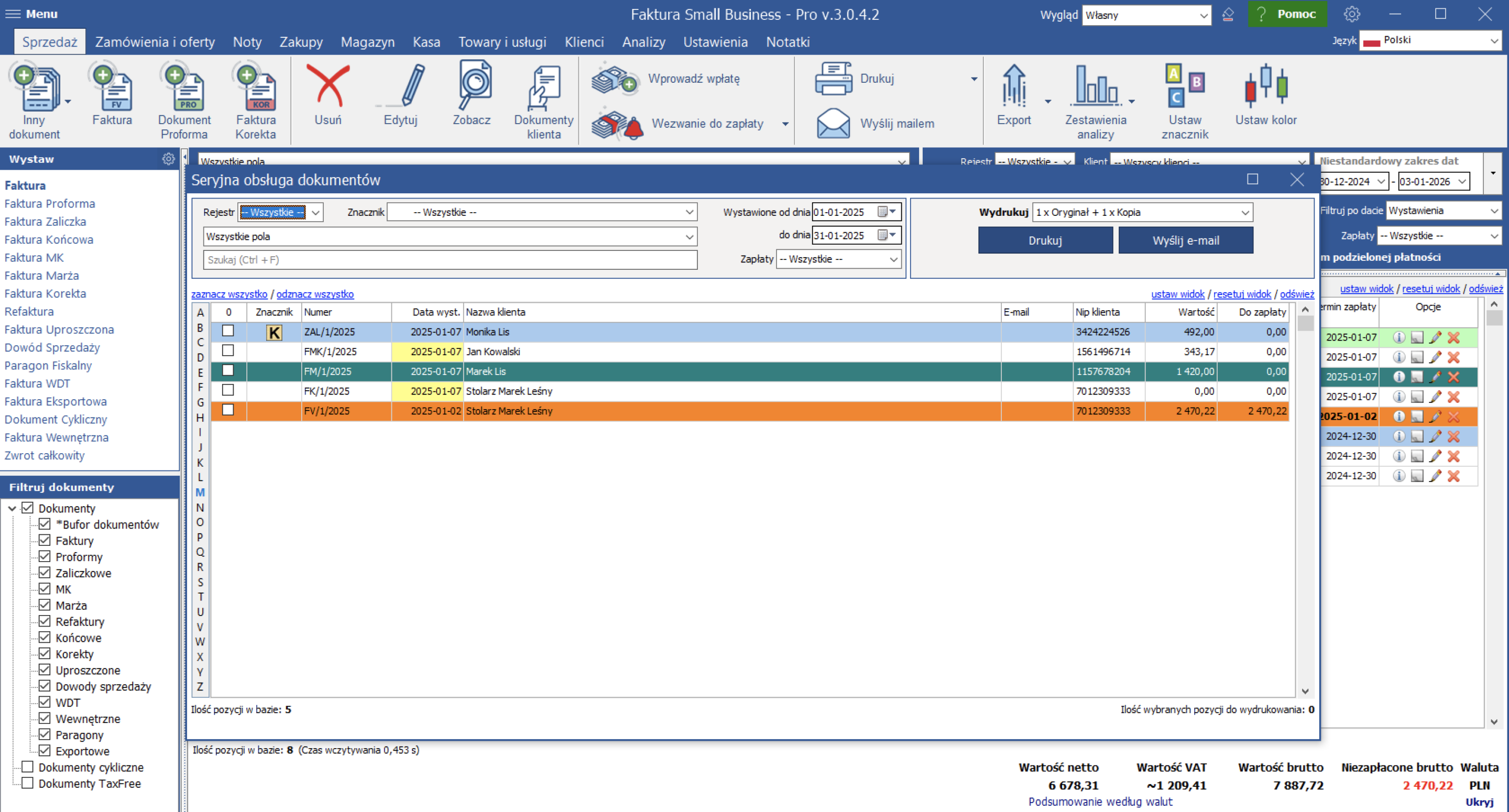Uncheck the Faktury filter checkbox
1509x812 pixels.
[x=45, y=540]
